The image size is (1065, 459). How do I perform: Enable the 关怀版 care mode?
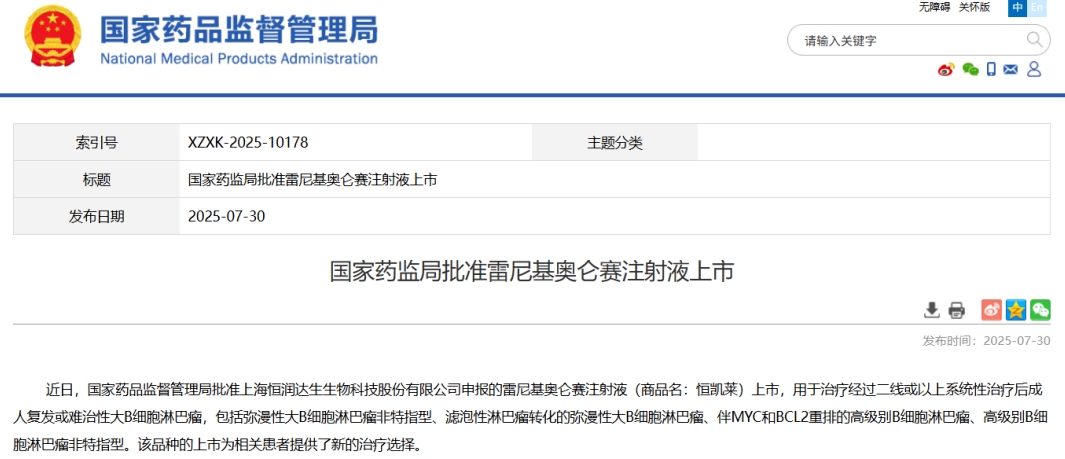click(x=974, y=7)
